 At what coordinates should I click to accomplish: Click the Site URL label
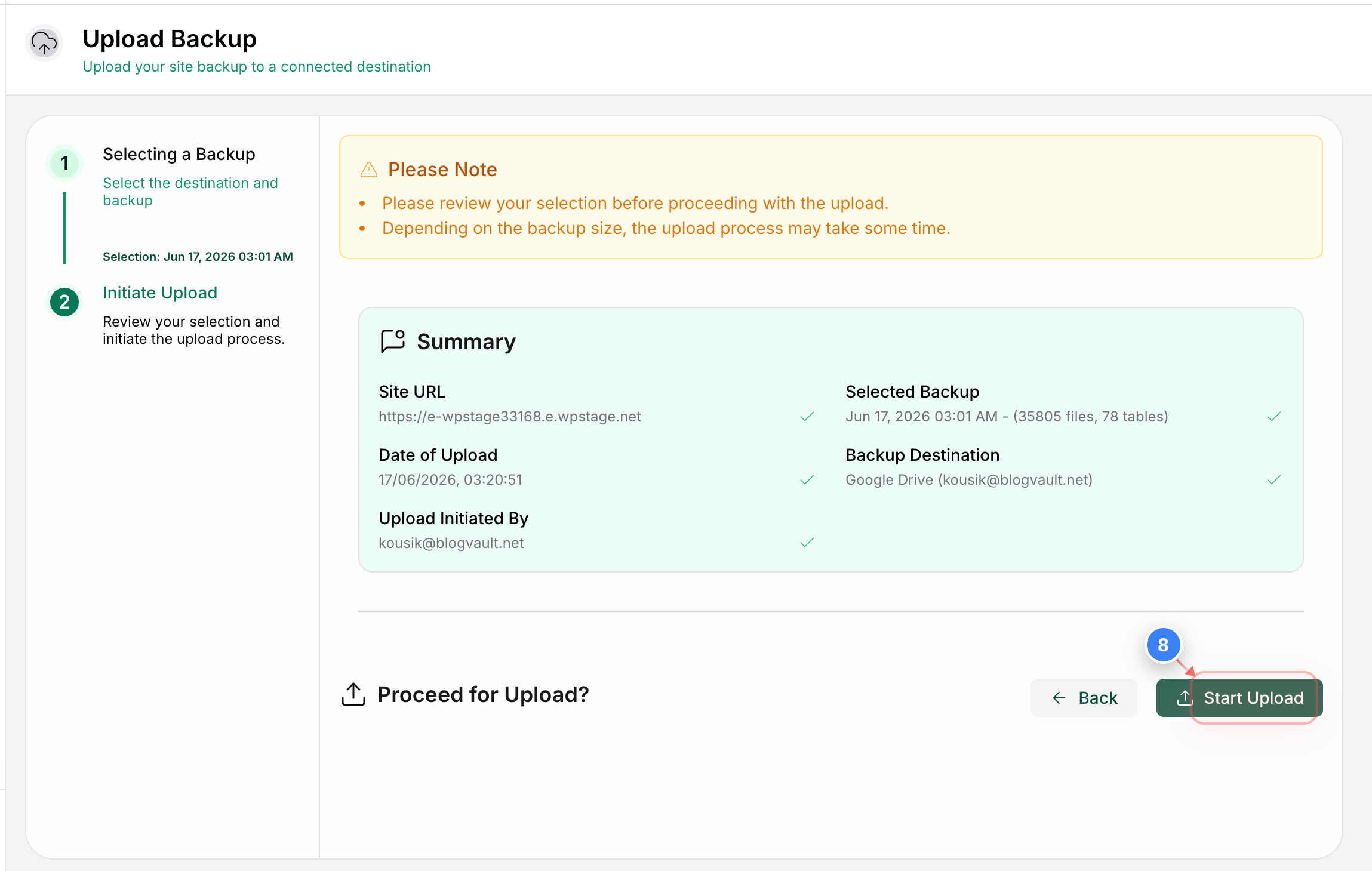pyautogui.click(x=412, y=392)
